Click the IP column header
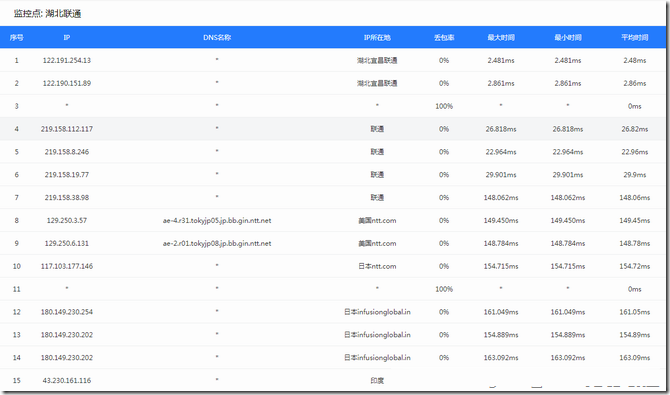 67,38
